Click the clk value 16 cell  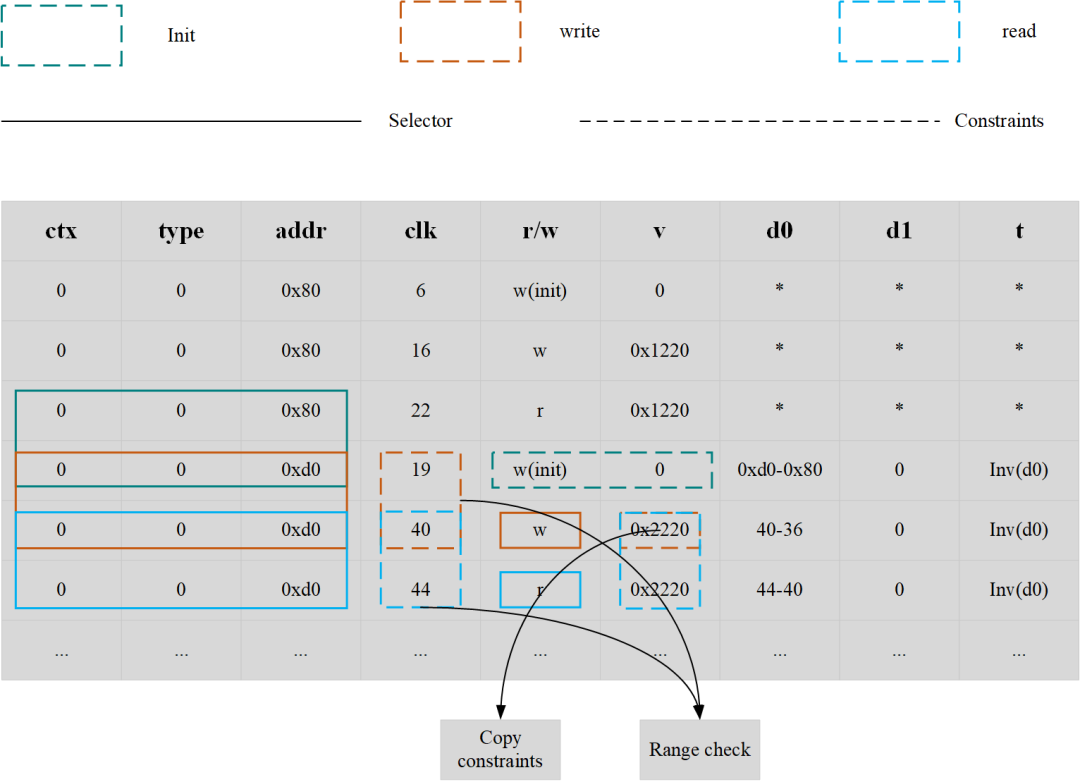pyautogui.click(x=421, y=351)
